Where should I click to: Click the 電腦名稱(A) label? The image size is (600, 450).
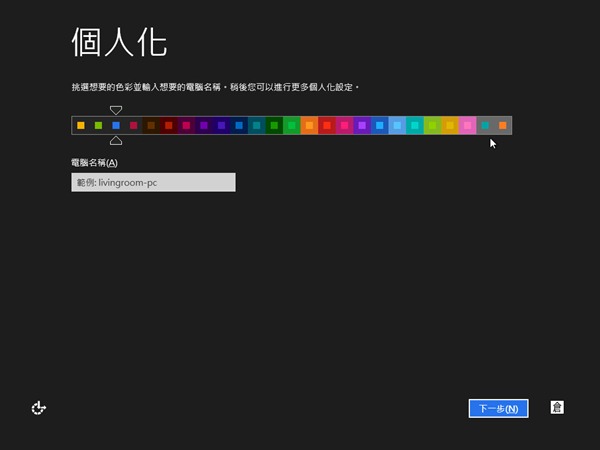click(94, 163)
